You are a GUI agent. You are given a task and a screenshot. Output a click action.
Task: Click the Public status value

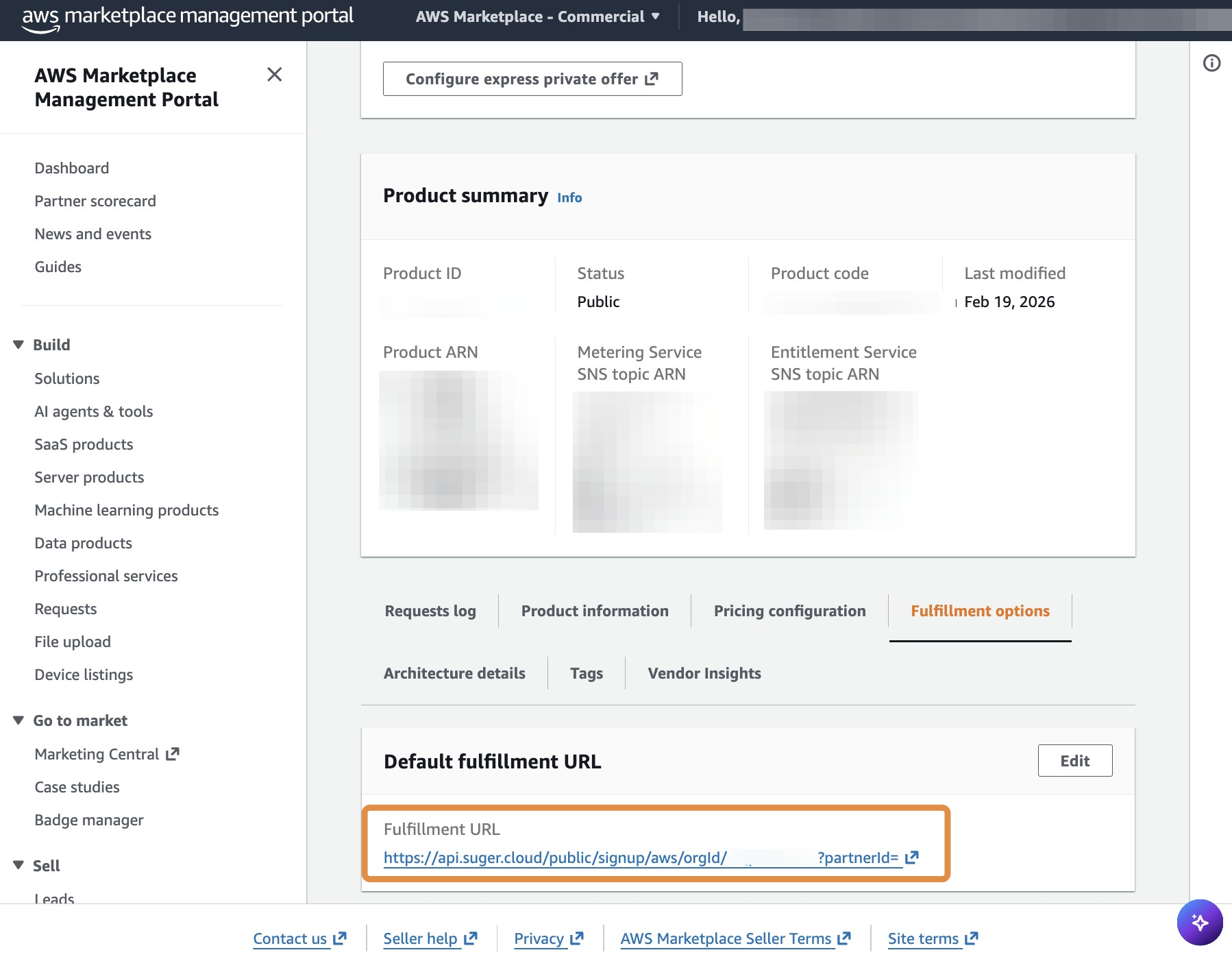pyautogui.click(x=598, y=302)
